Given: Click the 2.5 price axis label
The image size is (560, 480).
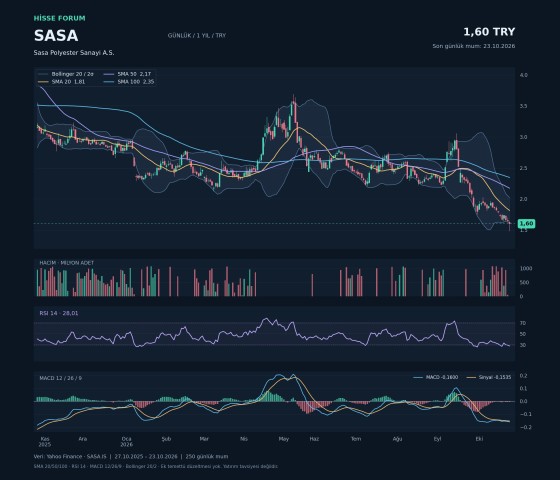Looking at the screenshot, I should click(x=524, y=168).
